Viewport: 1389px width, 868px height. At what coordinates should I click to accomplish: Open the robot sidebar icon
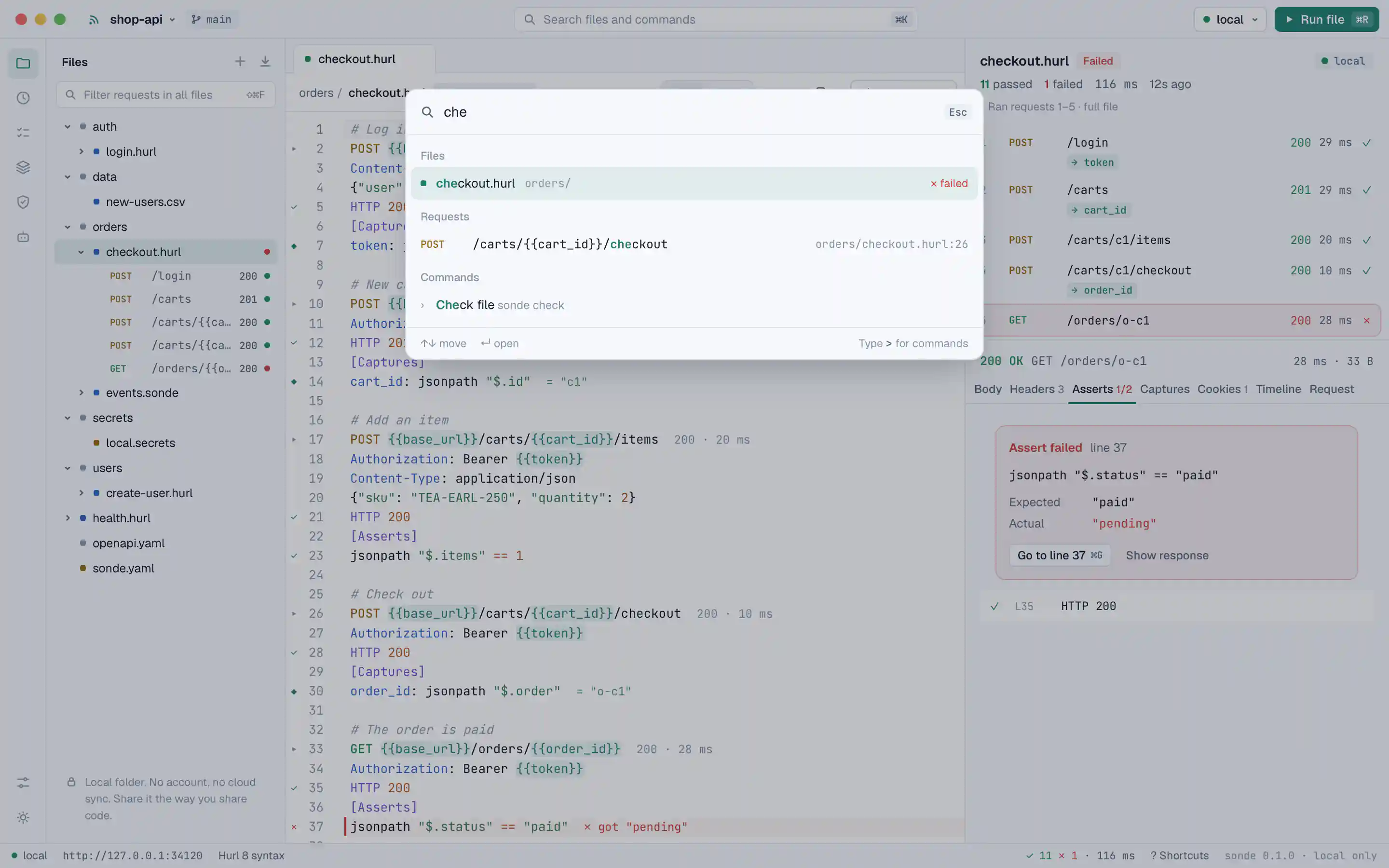(x=23, y=237)
